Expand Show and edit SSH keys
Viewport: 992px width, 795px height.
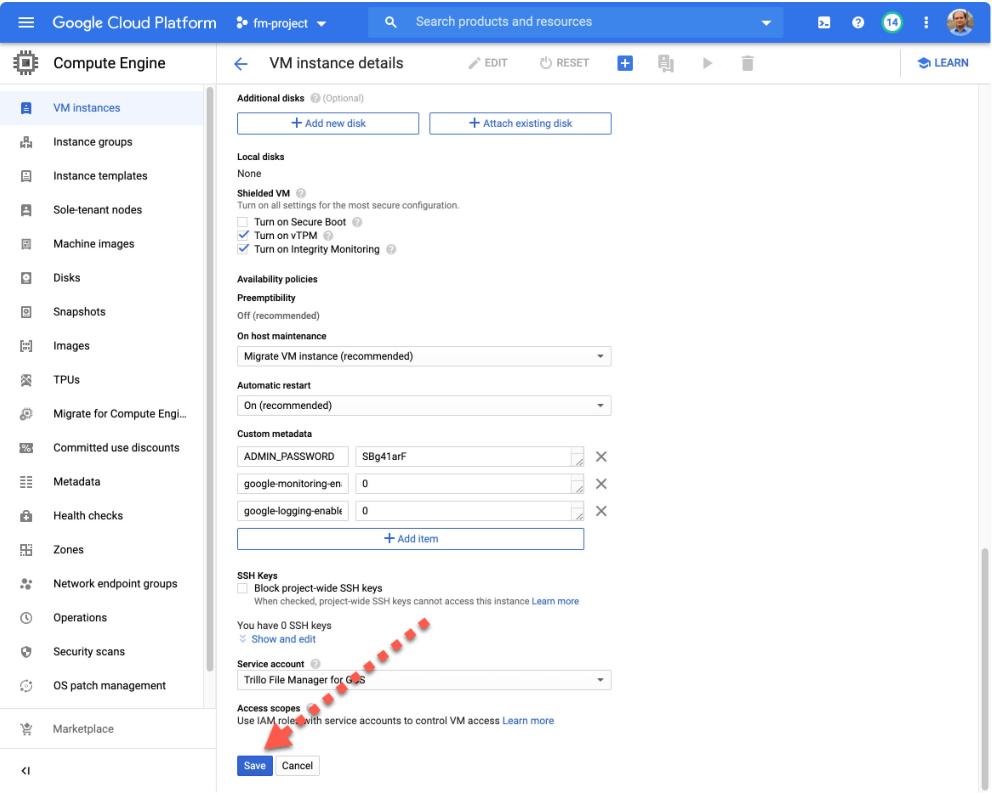click(x=283, y=639)
